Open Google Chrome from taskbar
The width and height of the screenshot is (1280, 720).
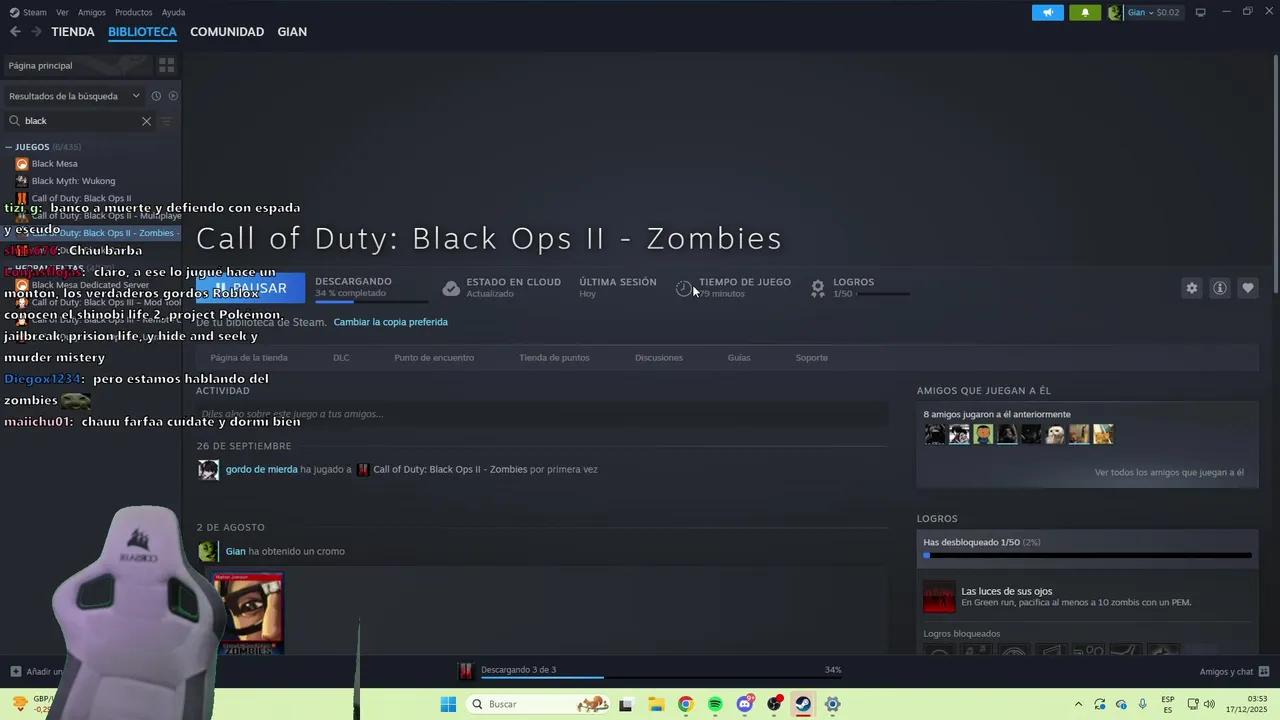coord(685,704)
